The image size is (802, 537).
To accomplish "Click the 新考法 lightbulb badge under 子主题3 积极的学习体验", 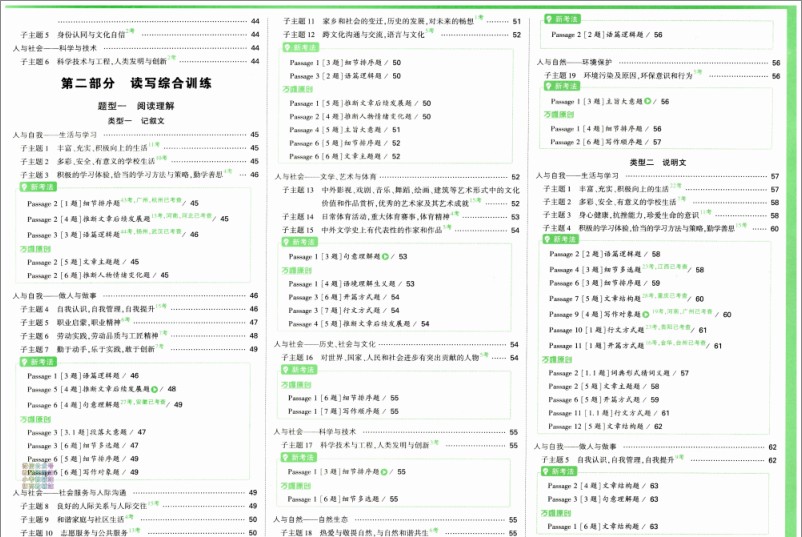I will coord(37,187).
